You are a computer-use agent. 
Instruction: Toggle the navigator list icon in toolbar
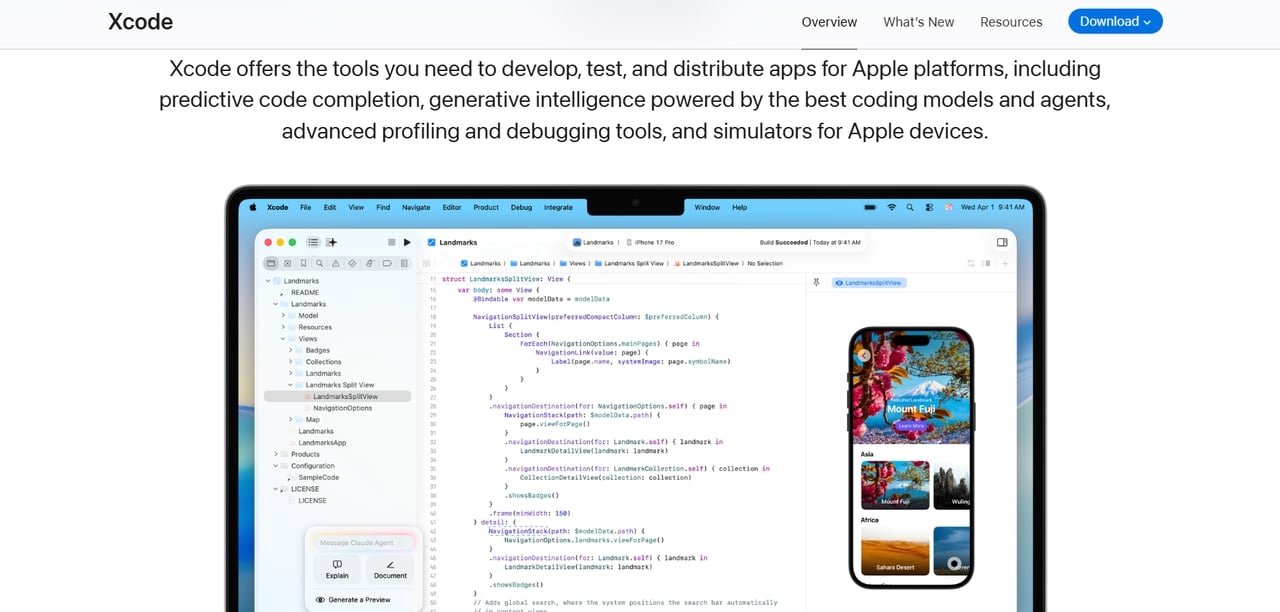[x=313, y=242]
